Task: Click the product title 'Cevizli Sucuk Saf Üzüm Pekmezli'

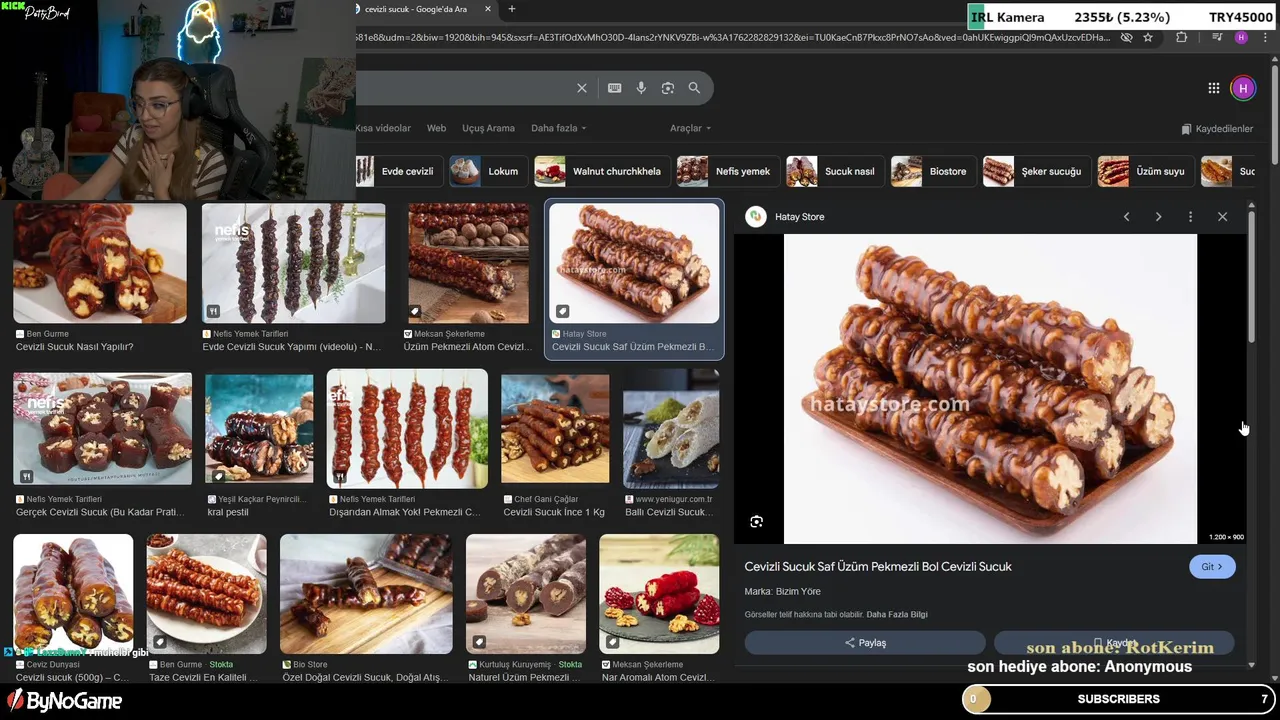Action: point(878,567)
